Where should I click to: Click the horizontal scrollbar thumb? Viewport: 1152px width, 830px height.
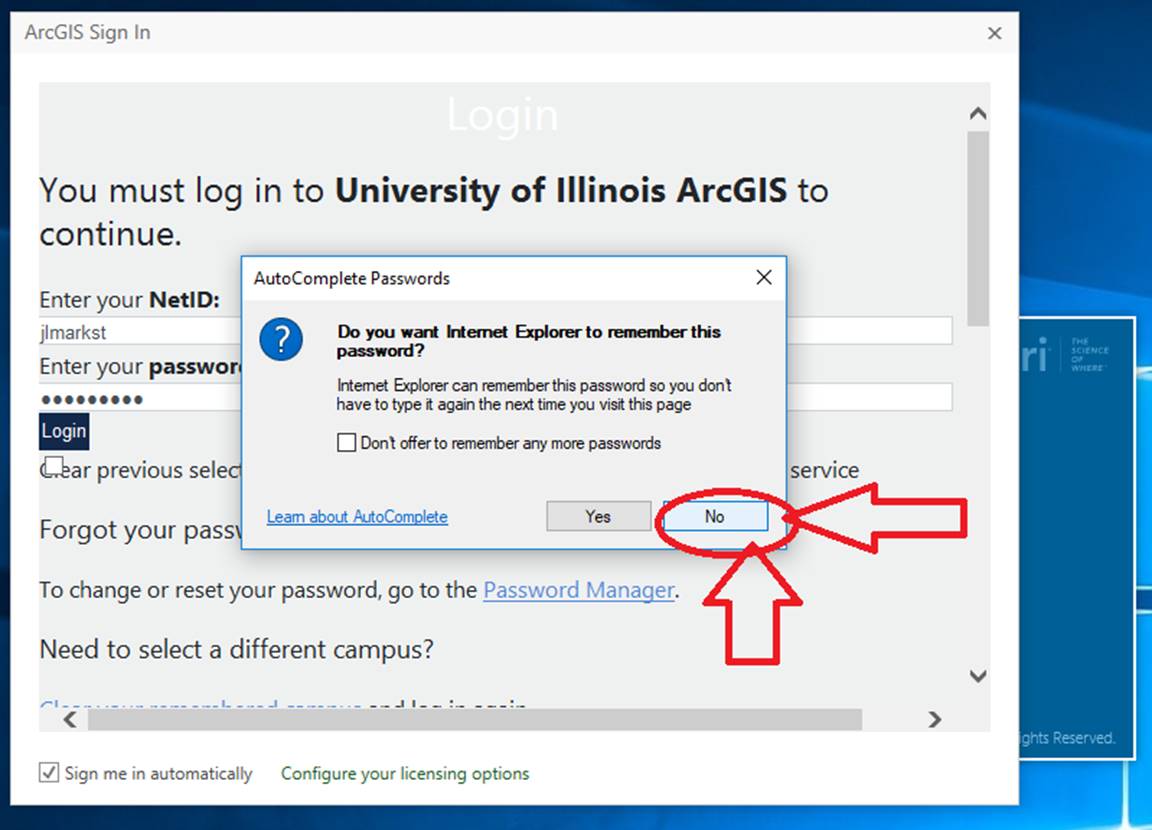(475, 720)
